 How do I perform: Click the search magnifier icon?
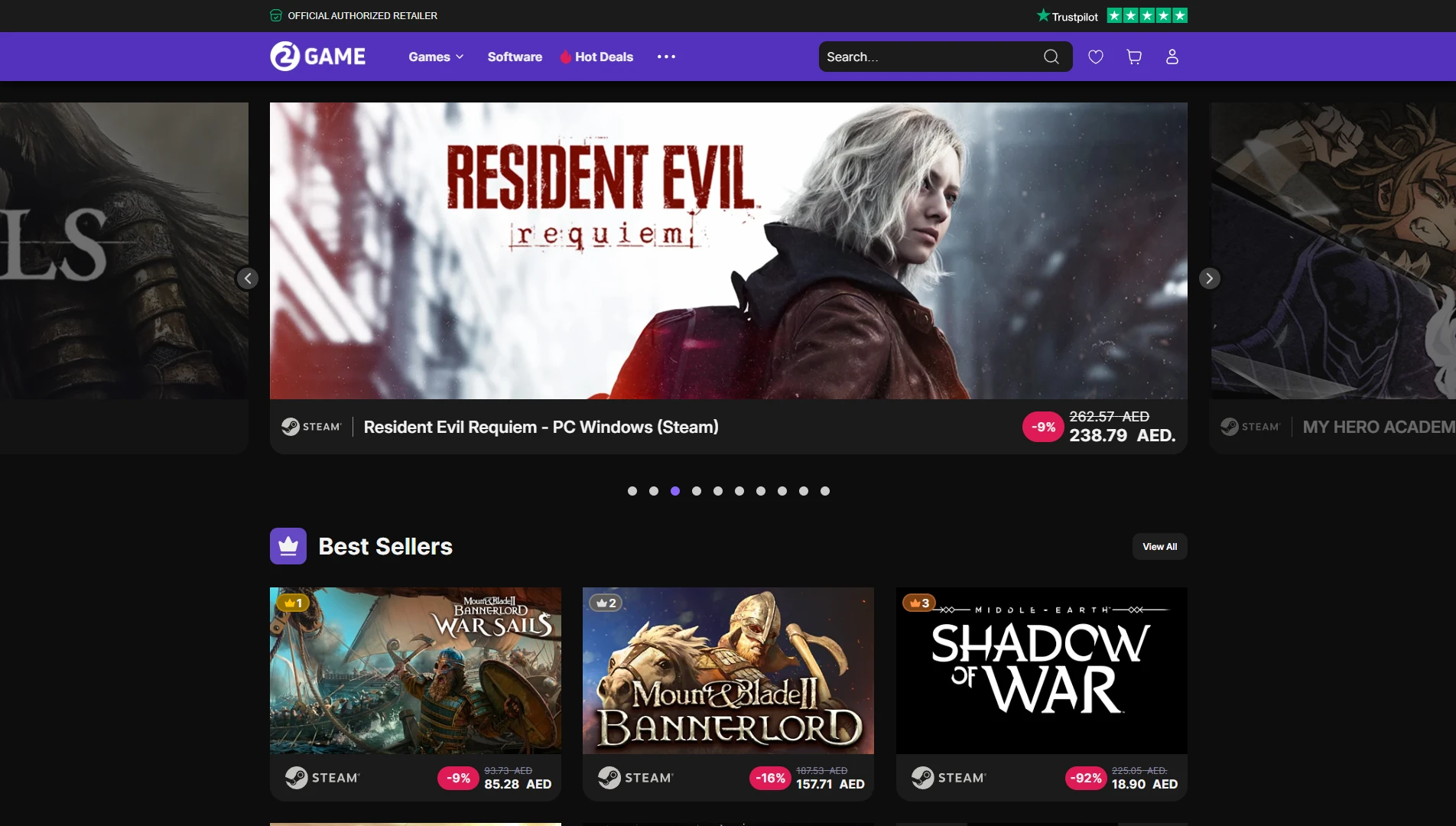(x=1051, y=57)
